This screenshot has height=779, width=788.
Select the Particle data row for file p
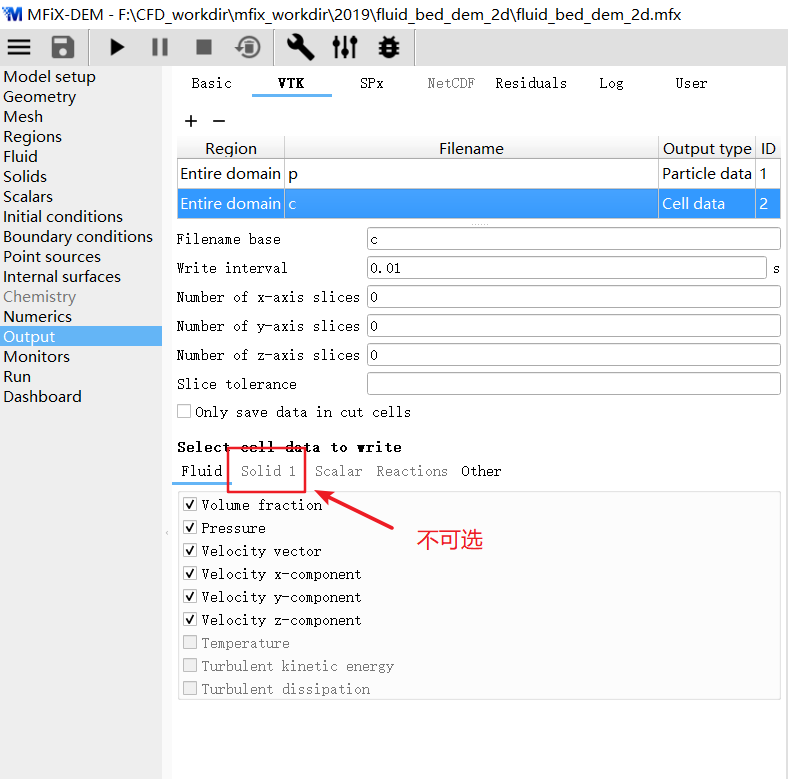coord(470,174)
